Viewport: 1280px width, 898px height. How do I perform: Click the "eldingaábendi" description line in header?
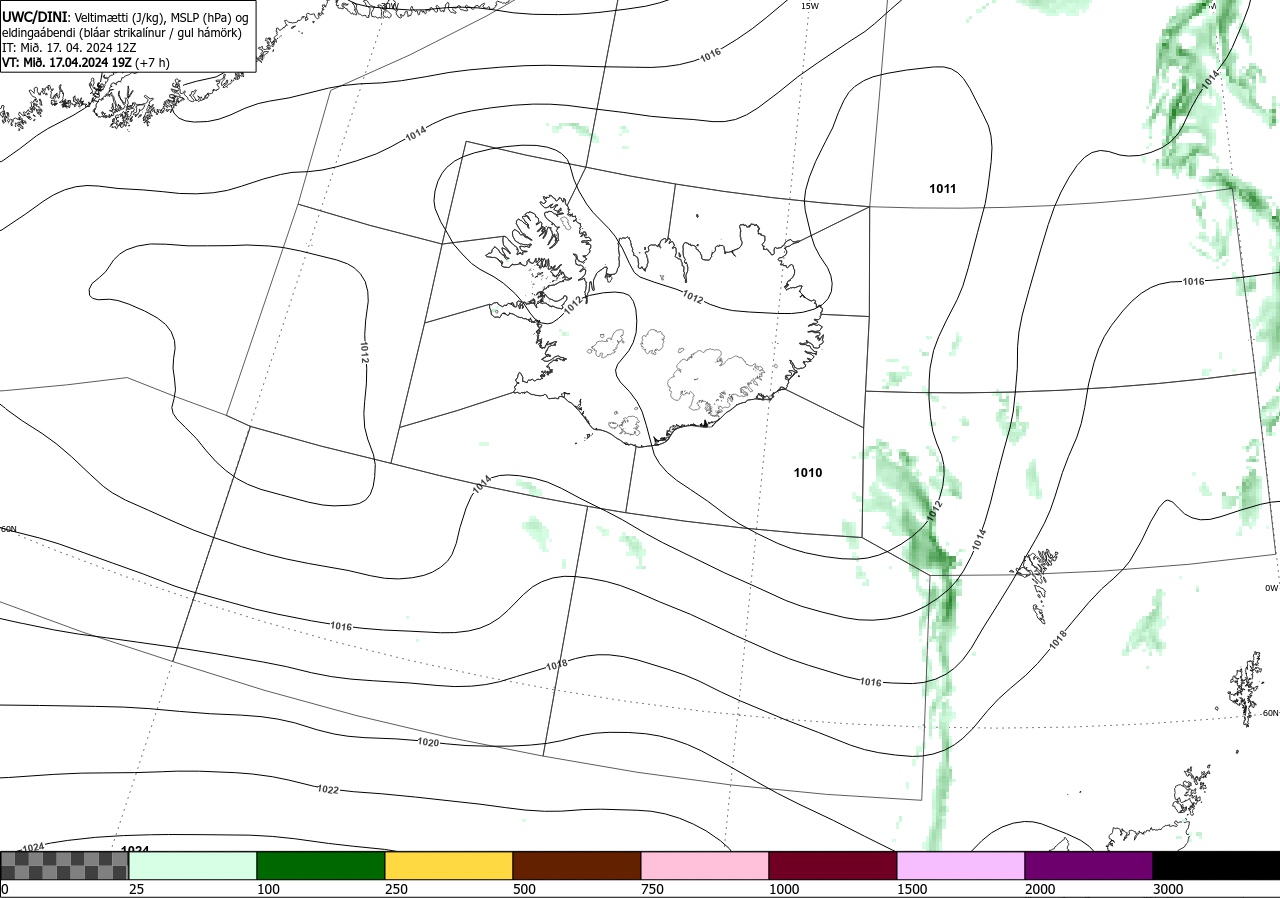pyautogui.click(x=121, y=33)
